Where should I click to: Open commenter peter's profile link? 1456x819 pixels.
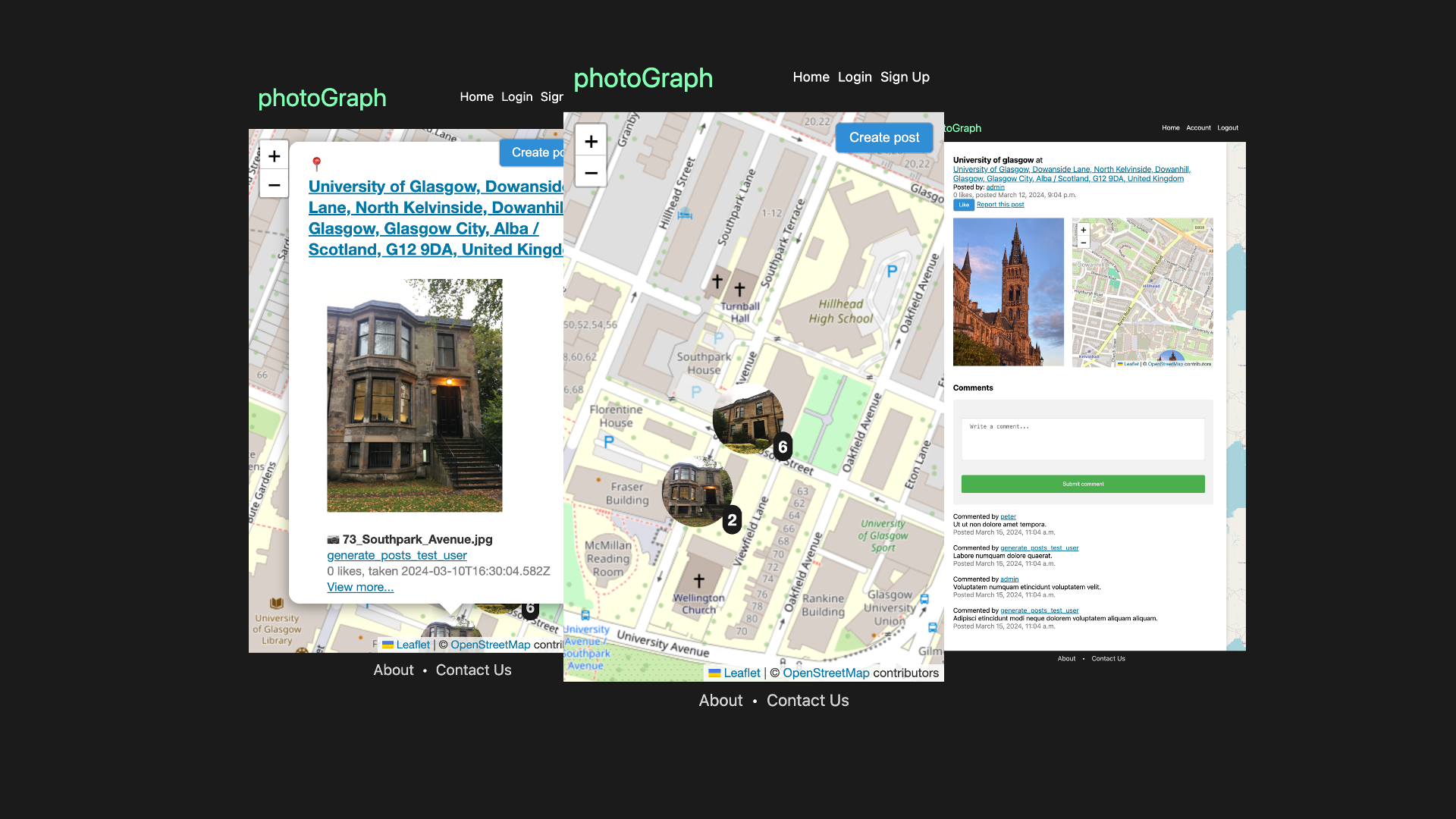tap(1008, 516)
